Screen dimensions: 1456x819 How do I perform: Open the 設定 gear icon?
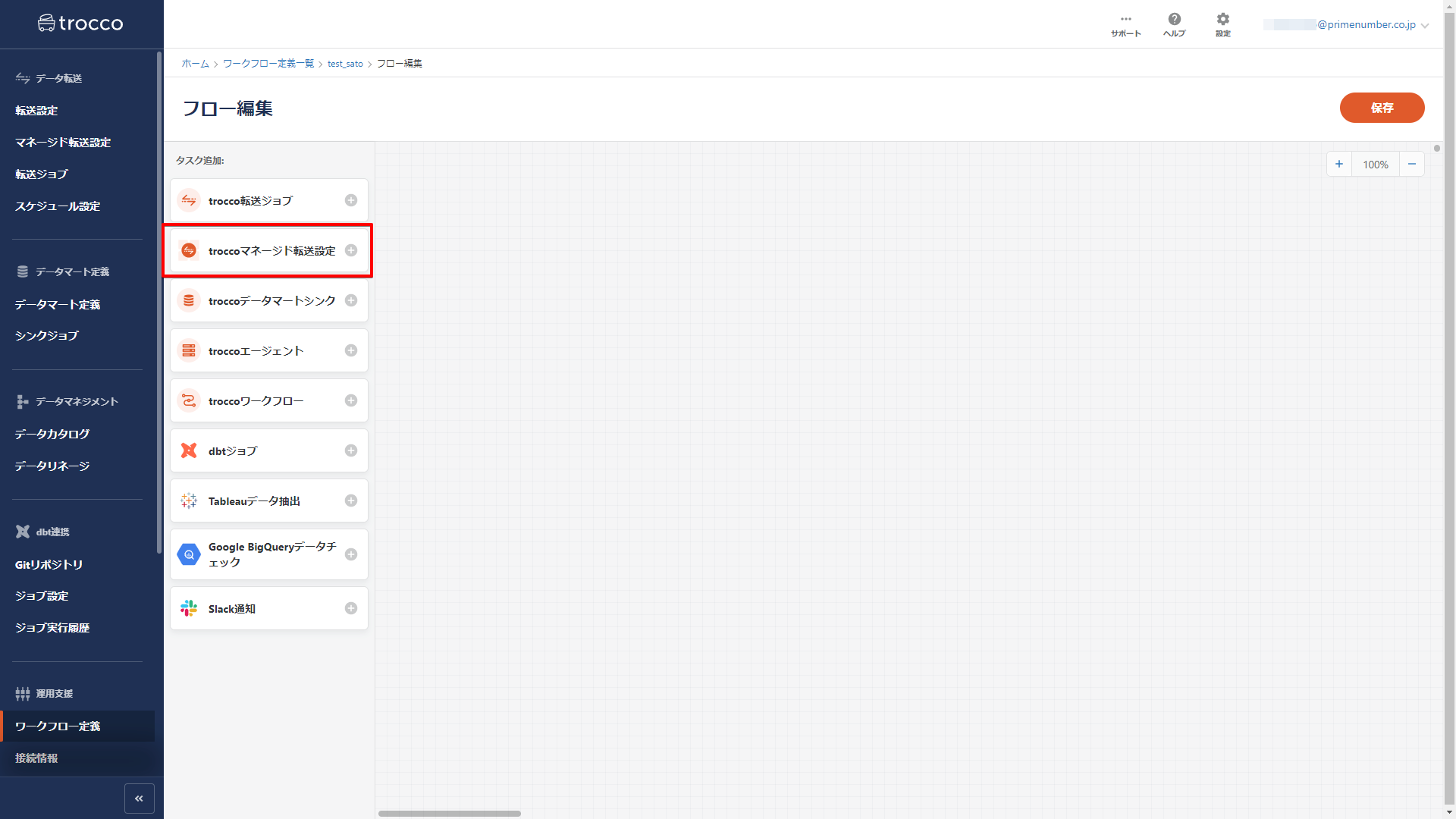pos(1222,25)
